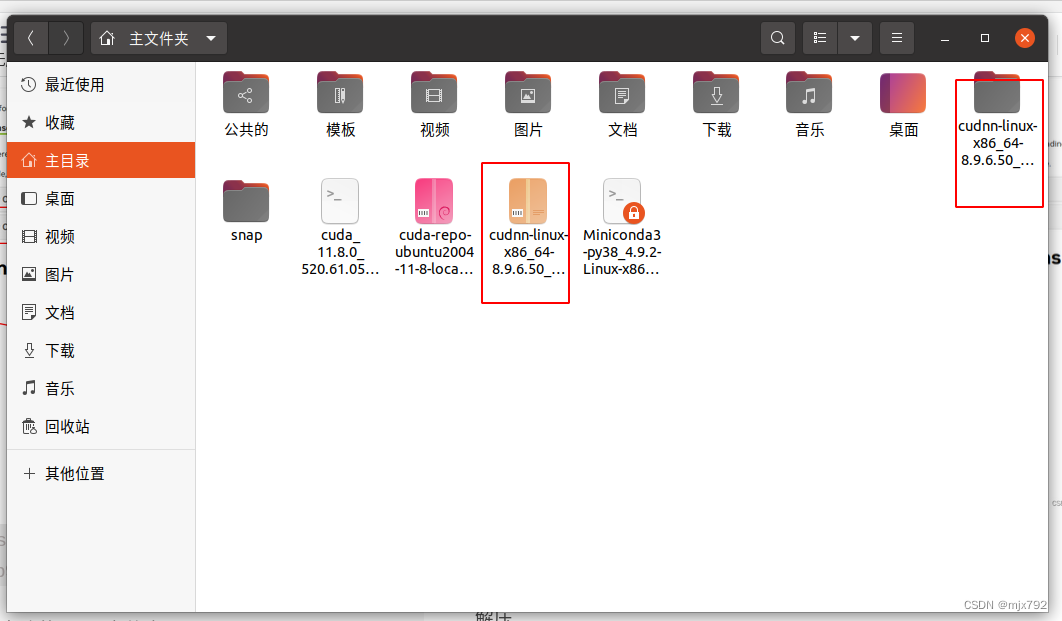1062x621 pixels.
Task: Open the 主文件夹 path dropdown arrow
Action: 211,38
